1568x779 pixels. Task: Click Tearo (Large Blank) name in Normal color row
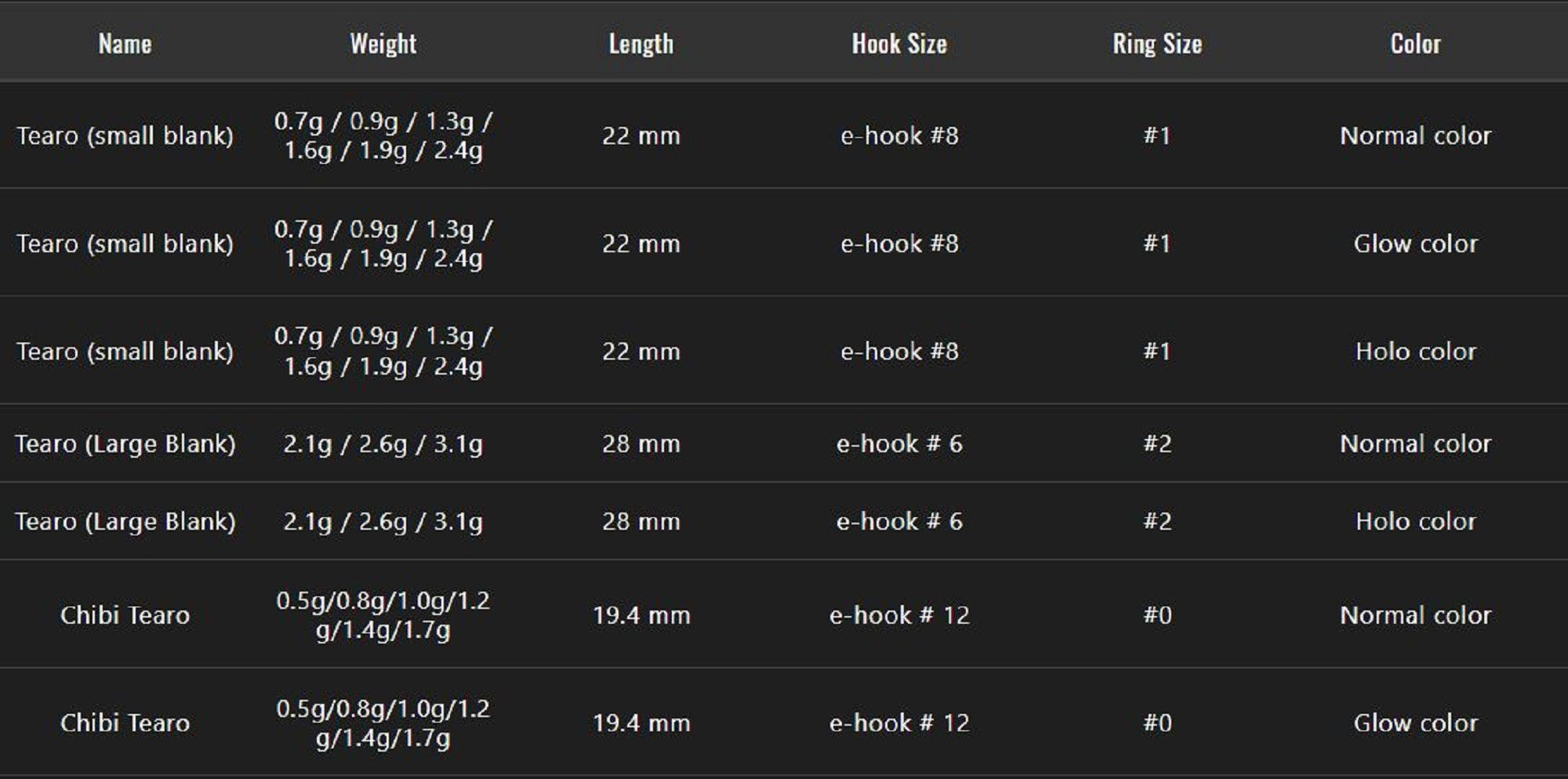click(125, 444)
